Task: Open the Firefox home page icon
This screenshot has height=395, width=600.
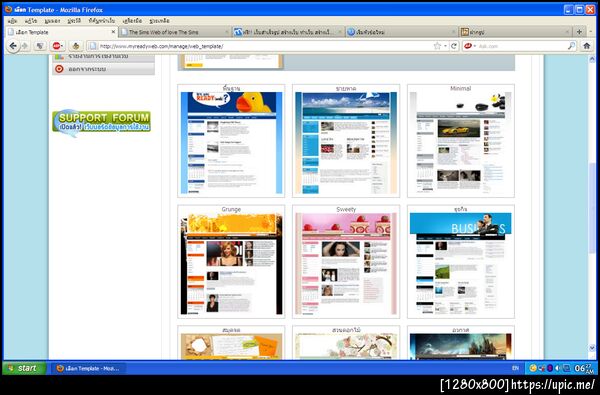Action: coord(587,46)
